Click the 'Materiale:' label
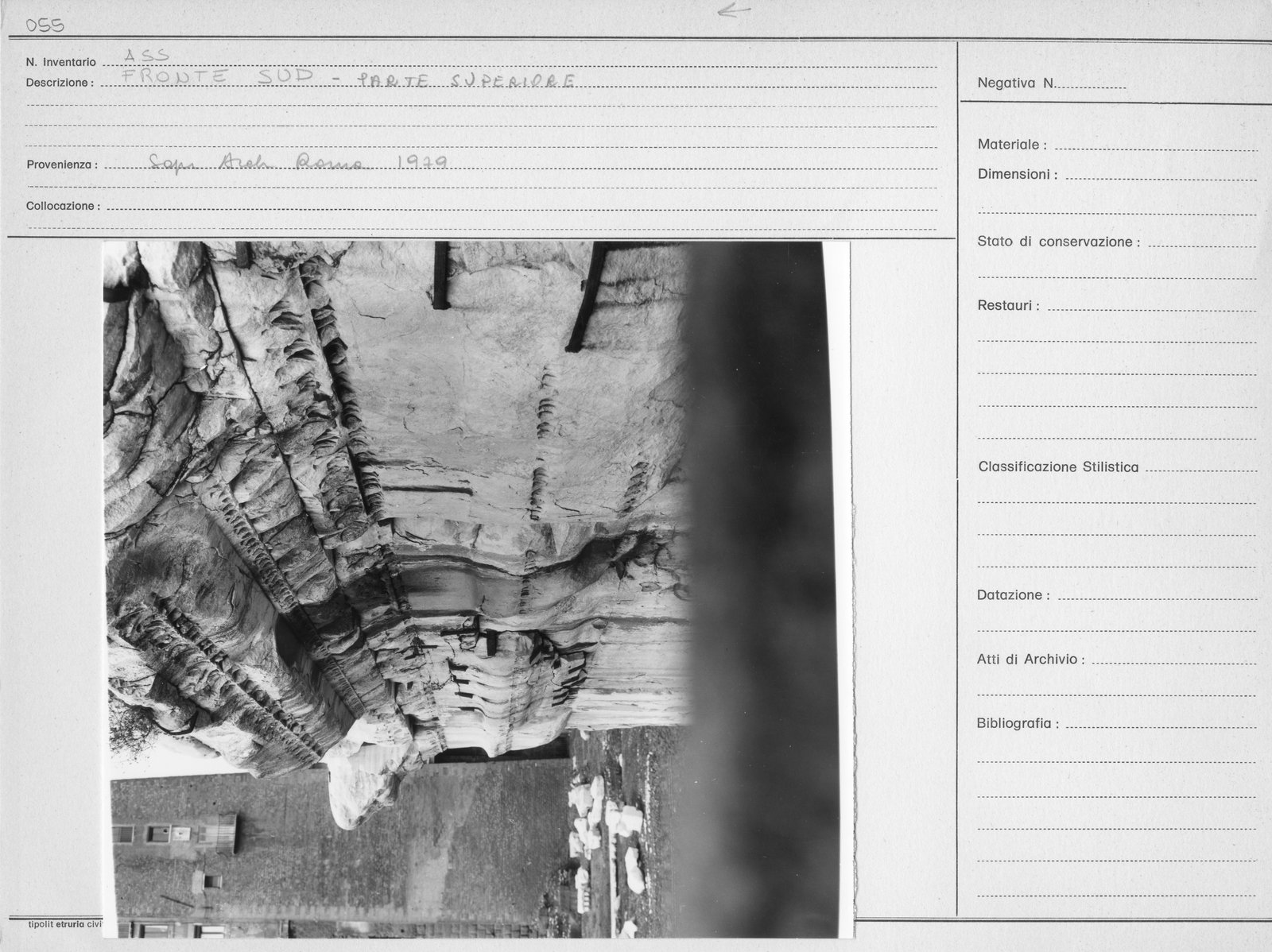Viewport: 1272px width, 952px height. point(1012,145)
